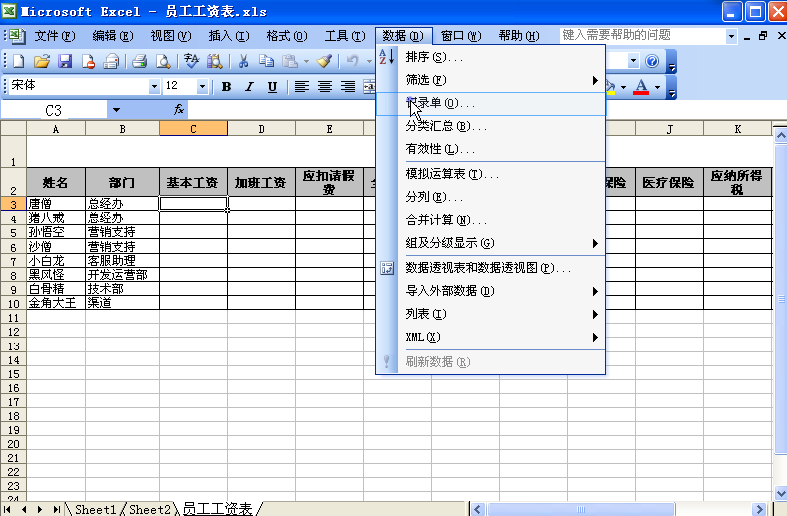Open Print Preview magnifier icon
The width and height of the screenshot is (787, 516).
[163, 61]
